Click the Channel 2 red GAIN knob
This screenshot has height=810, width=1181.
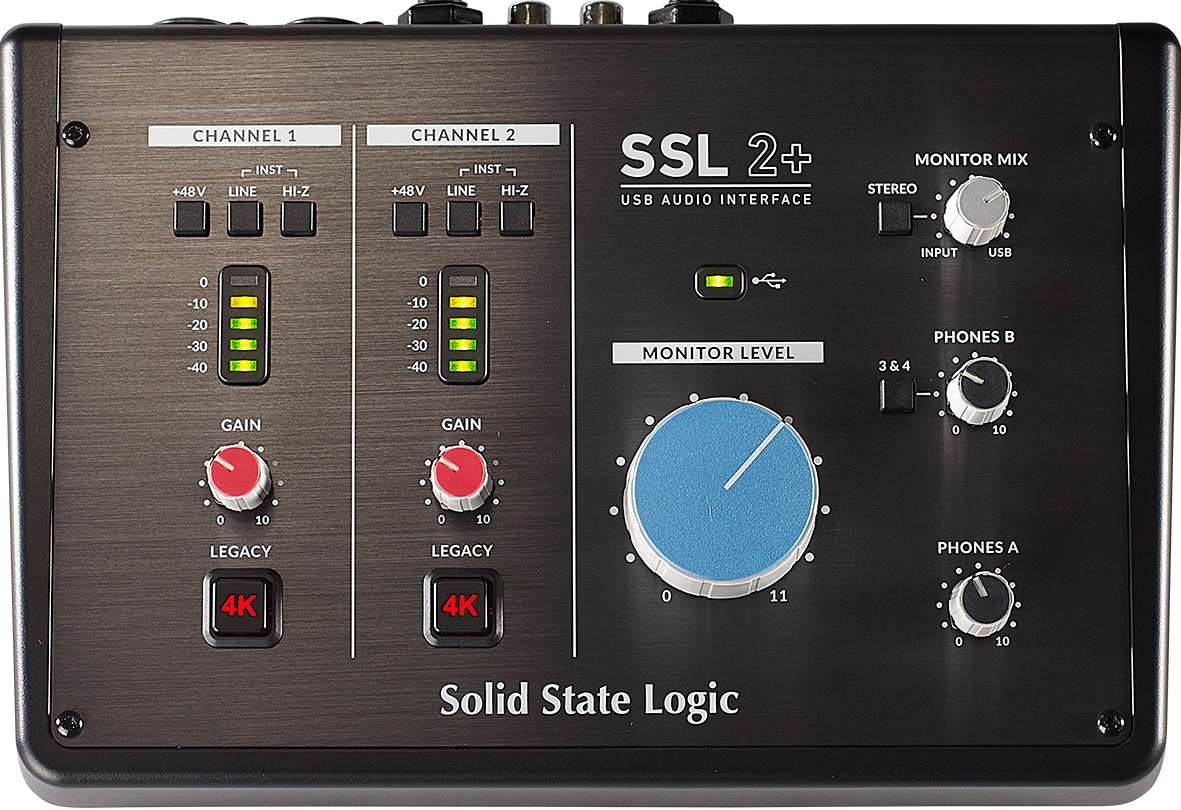pyautogui.click(x=459, y=476)
